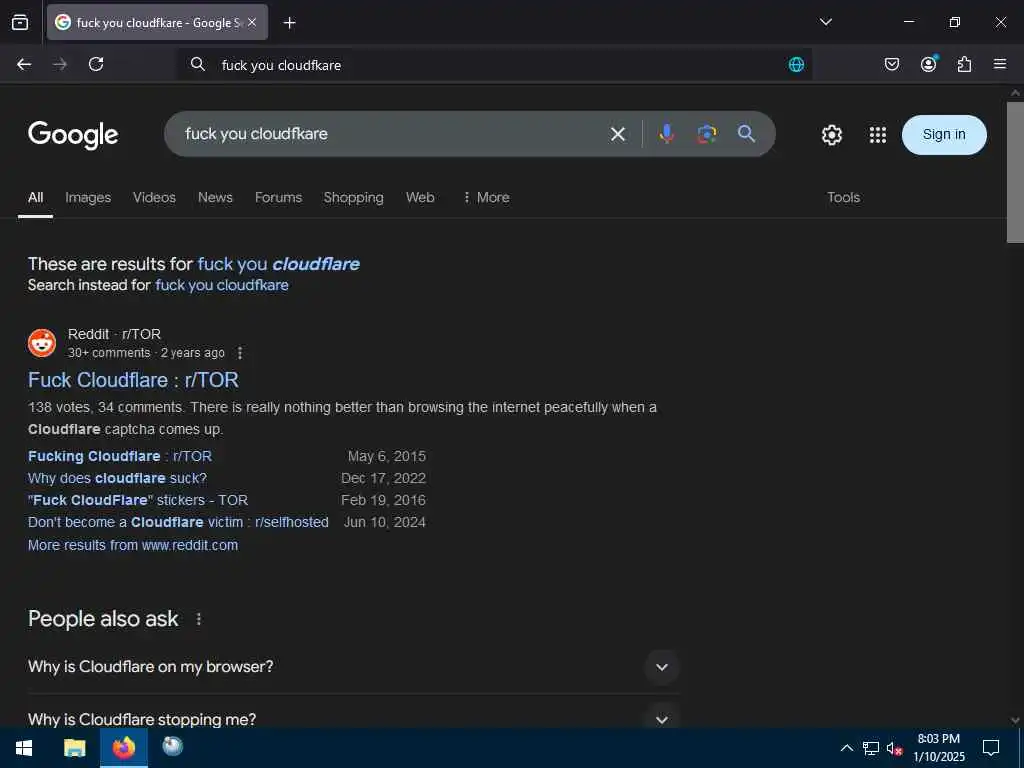This screenshot has width=1024, height=768.
Task: Go back to previous page
Action: [24, 64]
